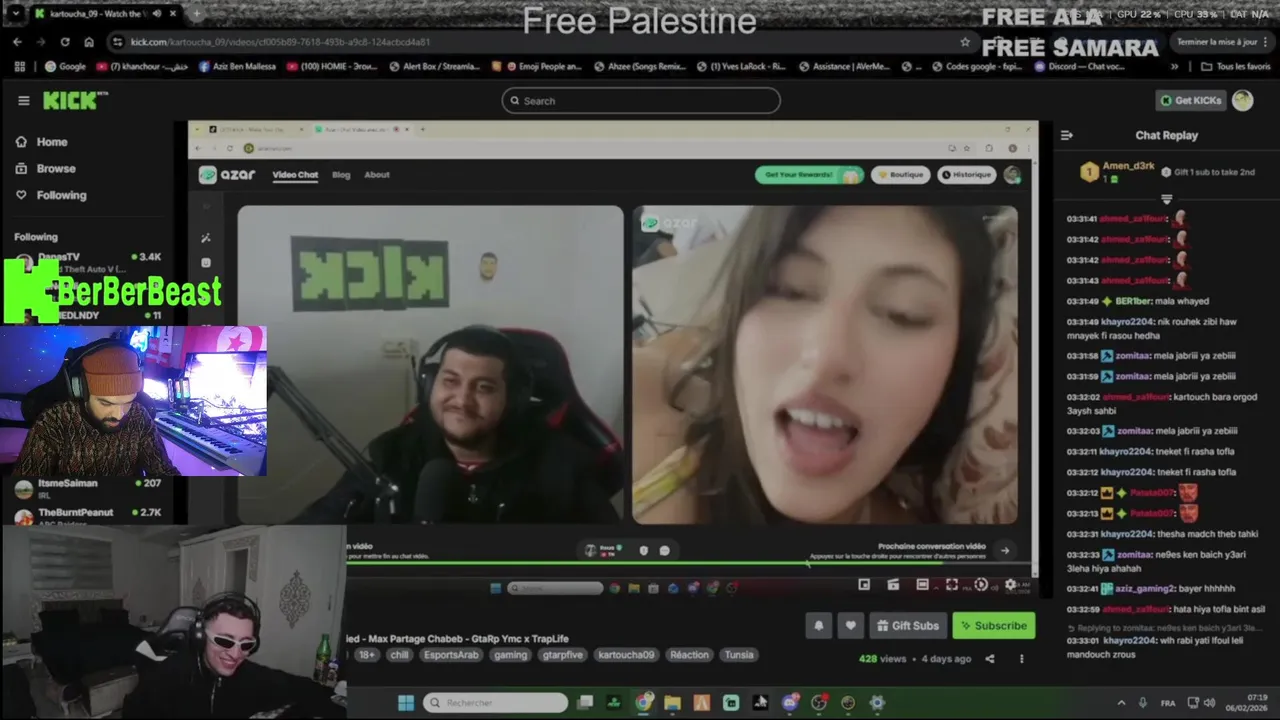Open playback speed control in player
Screen dimensions: 1280x720
click(x=980, y=585)
